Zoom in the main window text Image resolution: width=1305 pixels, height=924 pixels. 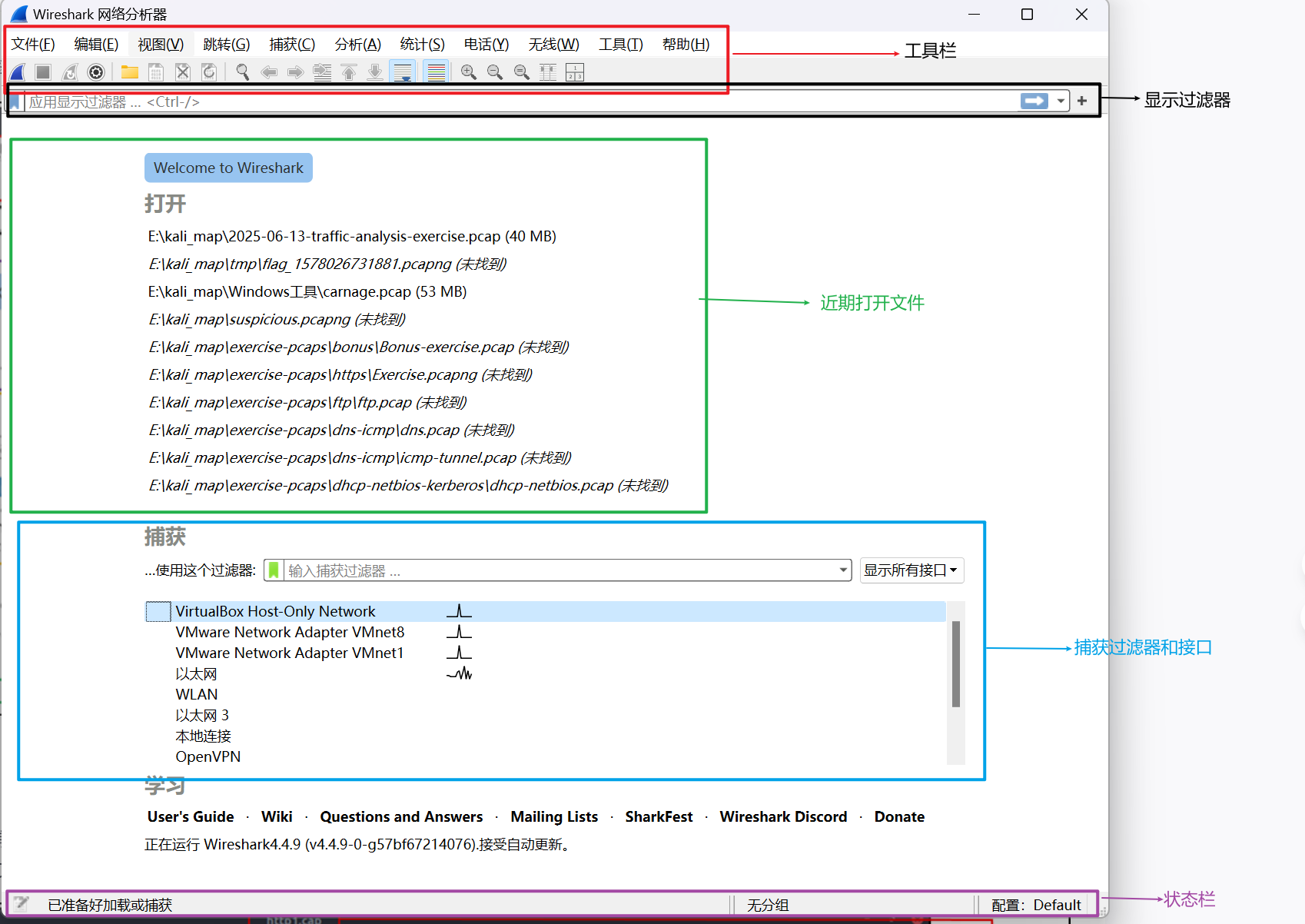pyautogui.click(x=469, y=72)
